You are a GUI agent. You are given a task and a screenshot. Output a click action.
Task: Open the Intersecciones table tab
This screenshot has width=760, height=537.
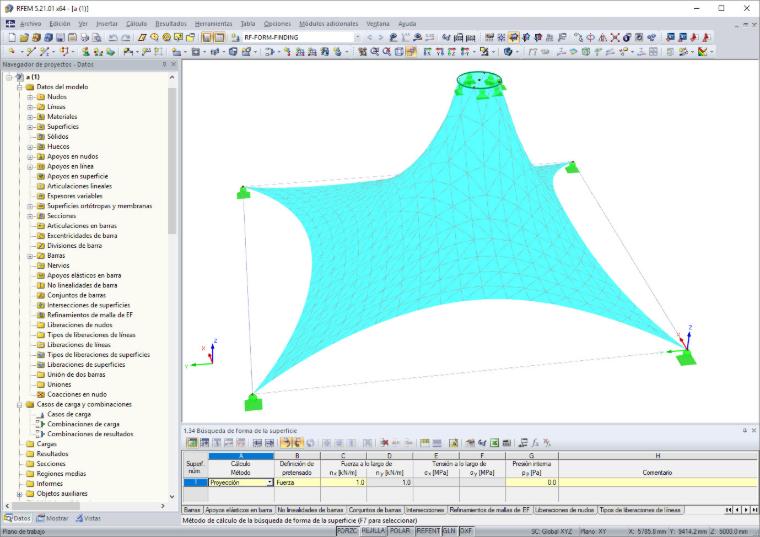425,510
